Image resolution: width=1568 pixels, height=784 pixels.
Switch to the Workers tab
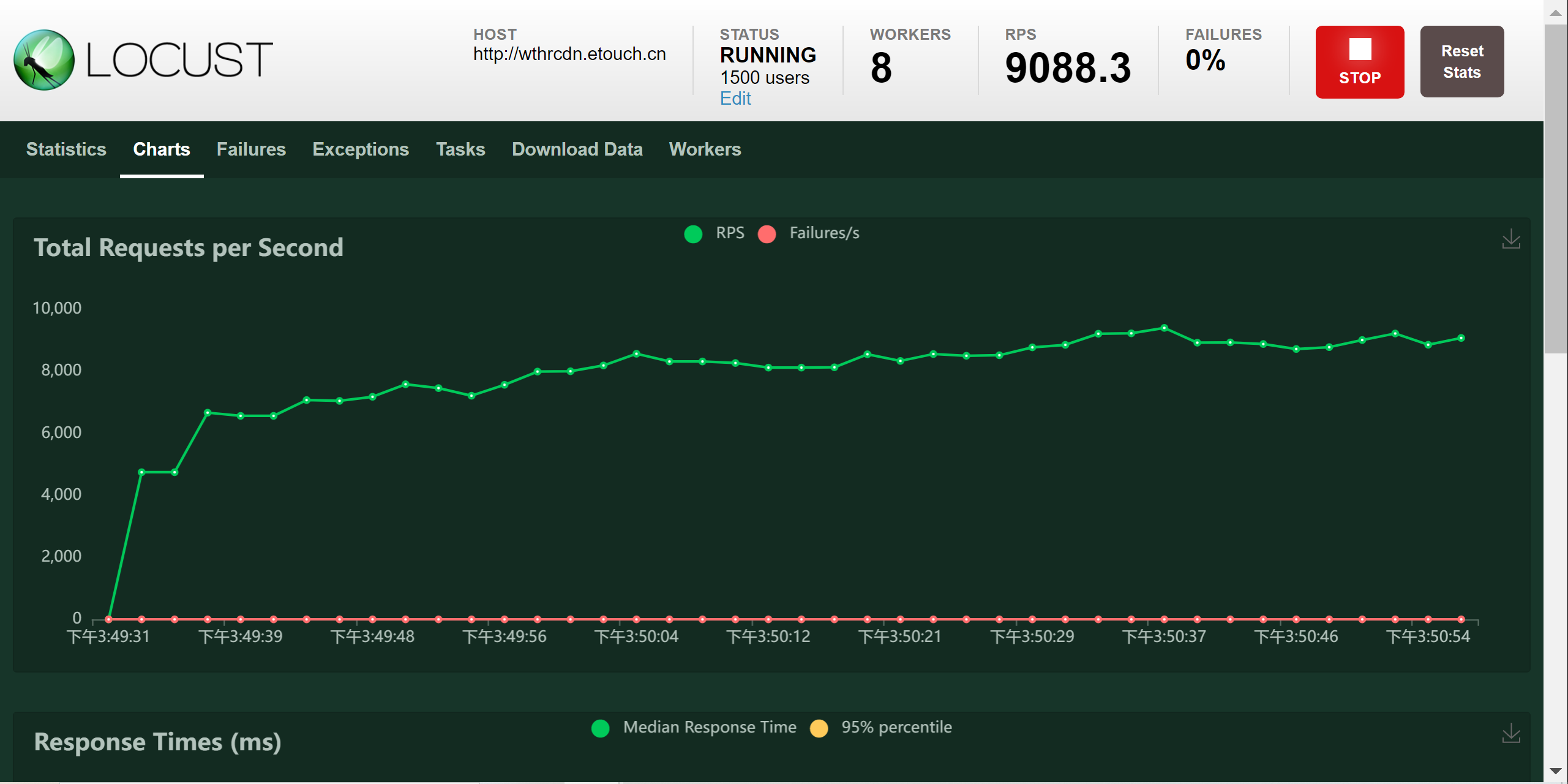pos(705,149)
